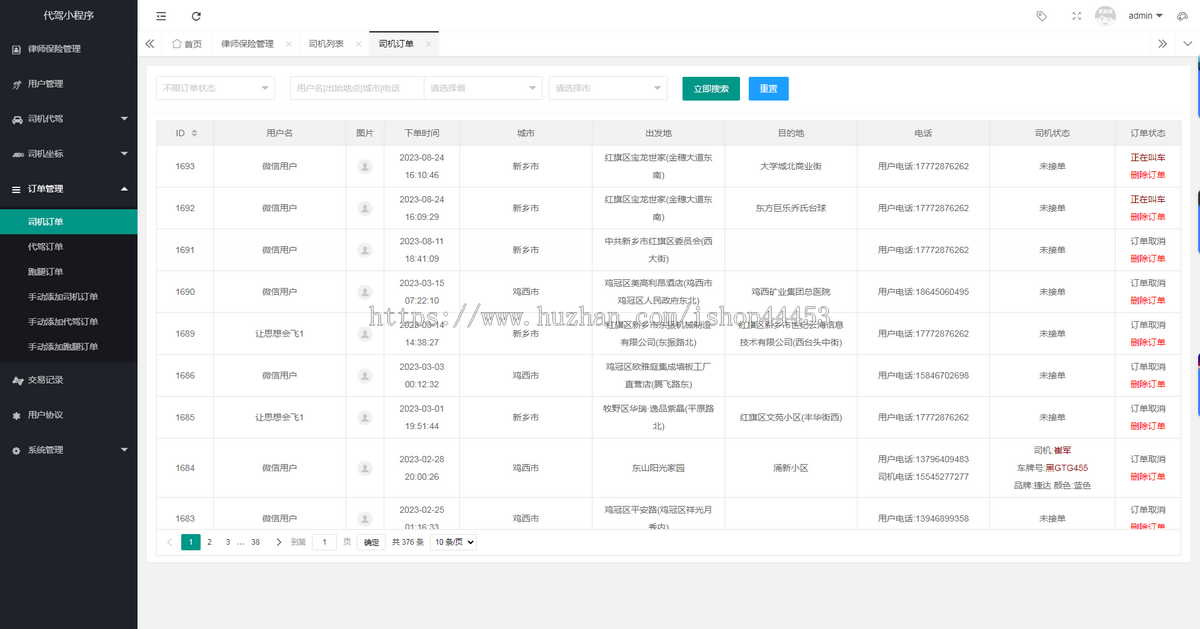Viewport: 1200px width, 629px height.
Task: Open the 不限订单状态 status dropdown
Action: pyautogui.click(x=215, y=88)
